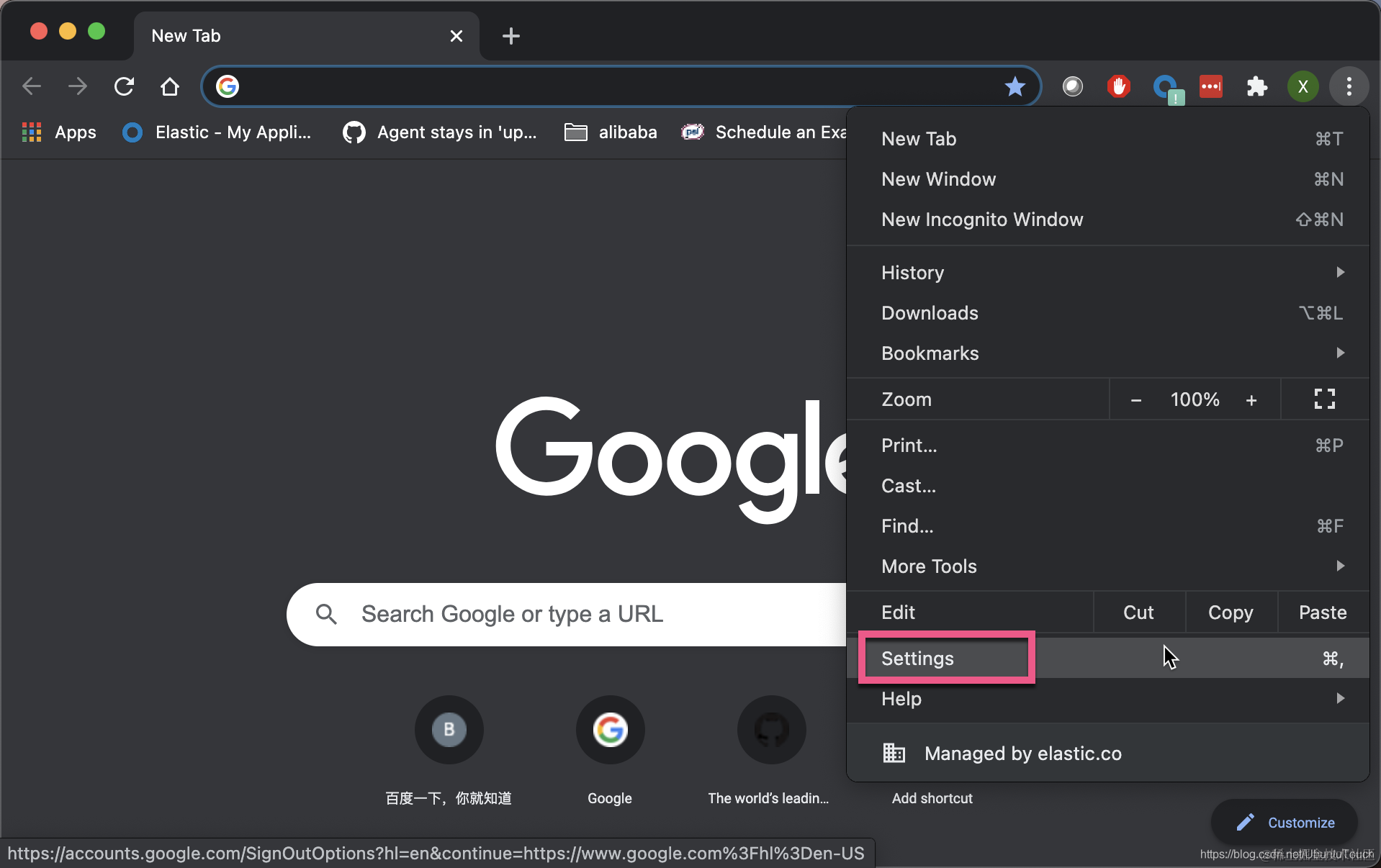This screenshot has height=868, width=1381.
Task: Click the search magnifier icon in the search box
Action: point(326,614)
